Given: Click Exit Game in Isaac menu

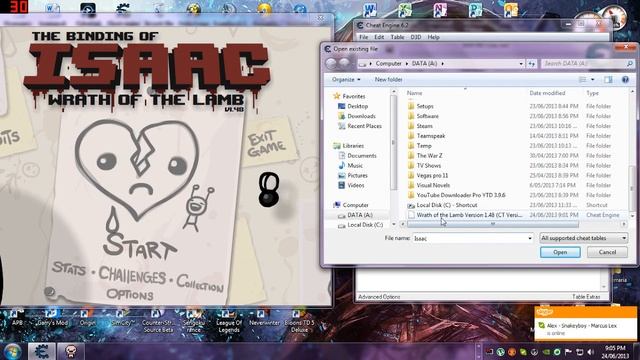Looking at the screenshot, I should click(266, 144).
